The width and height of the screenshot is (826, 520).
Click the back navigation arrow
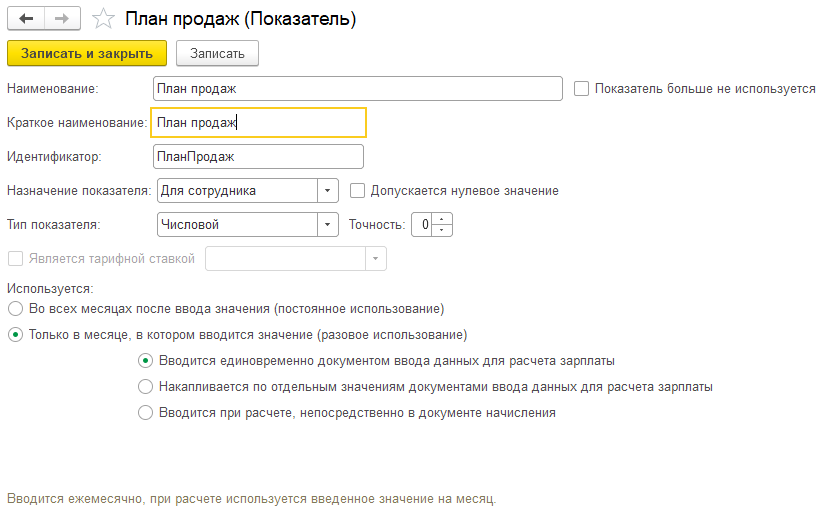26,19
